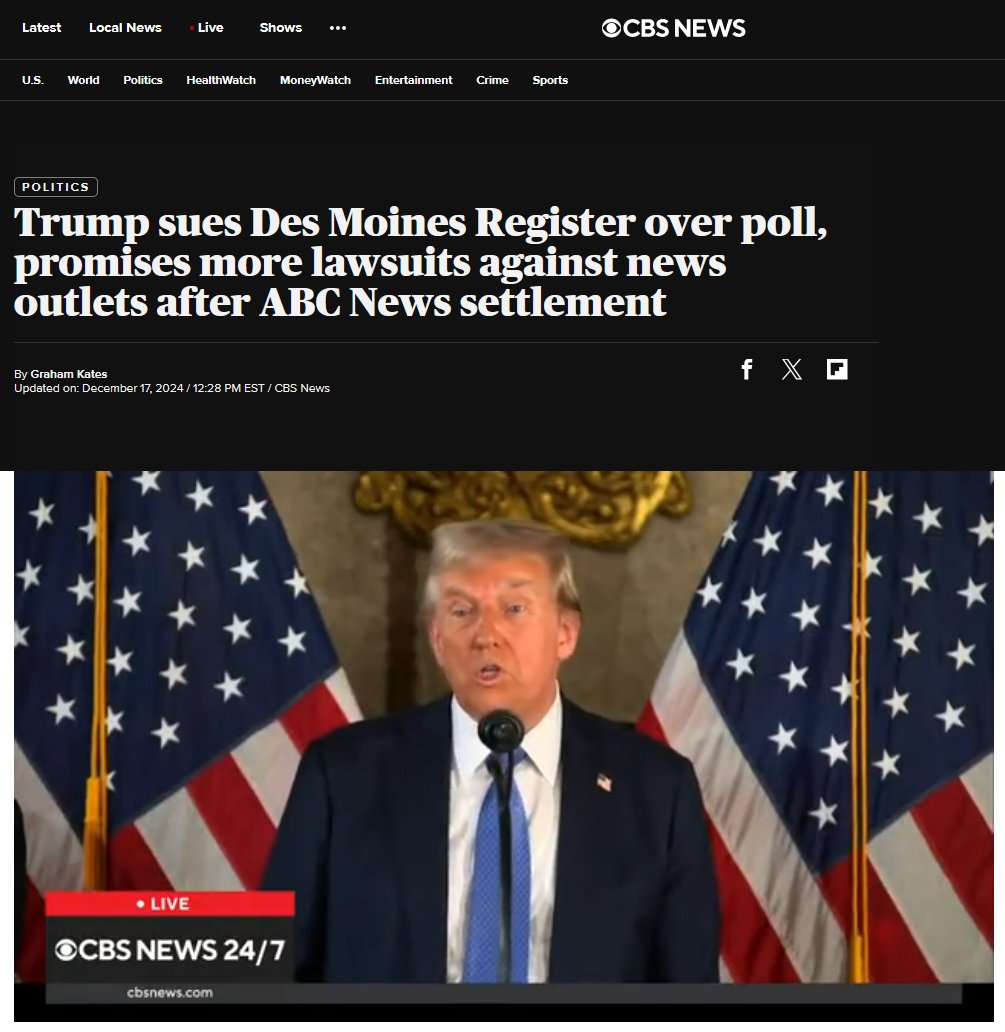Screen dimensions: 1005x1032
Task: Open the Live stream link
Action: pos(207,28)
